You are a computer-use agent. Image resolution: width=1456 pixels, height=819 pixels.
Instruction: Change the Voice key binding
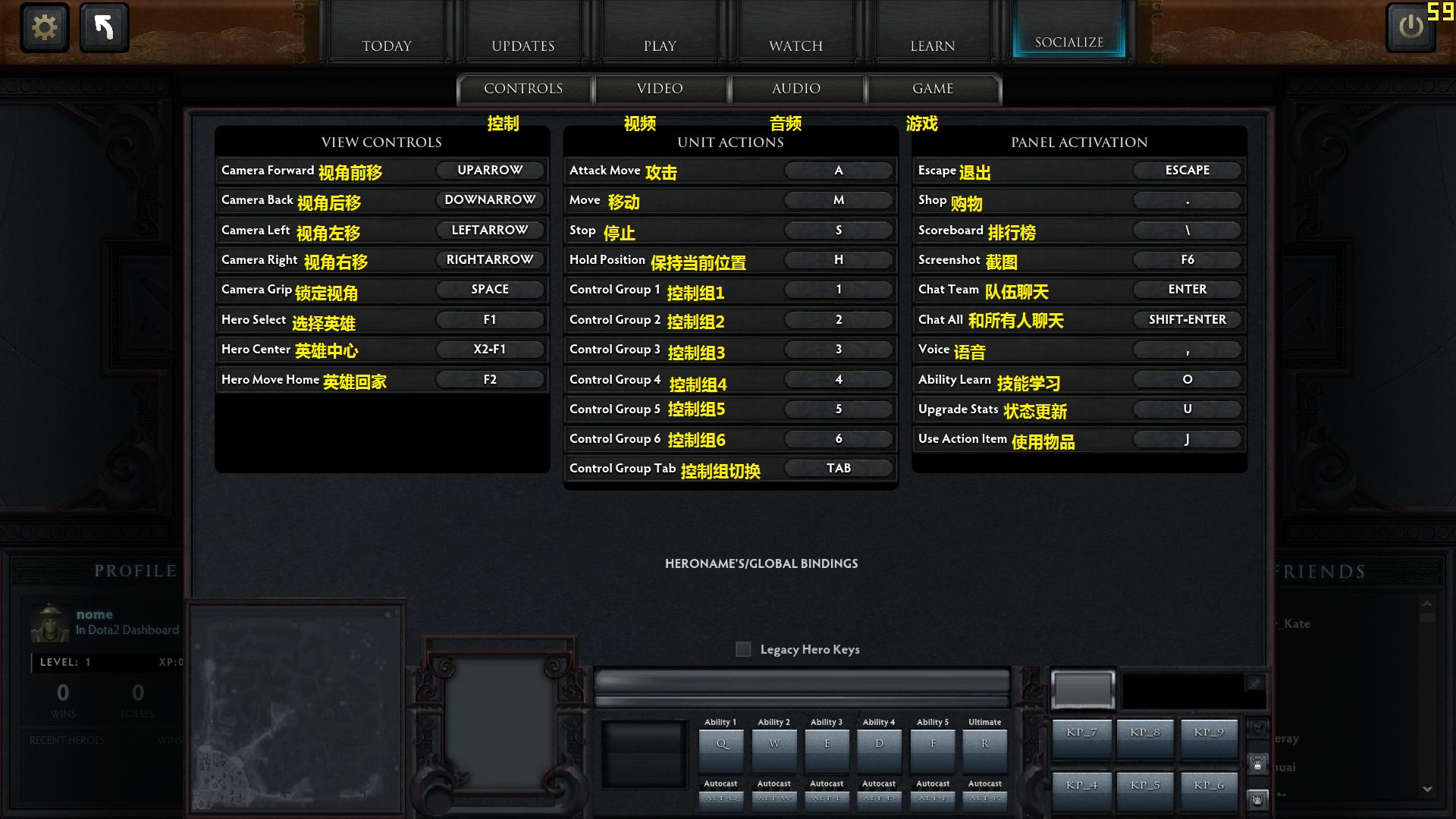point(1188,350)
